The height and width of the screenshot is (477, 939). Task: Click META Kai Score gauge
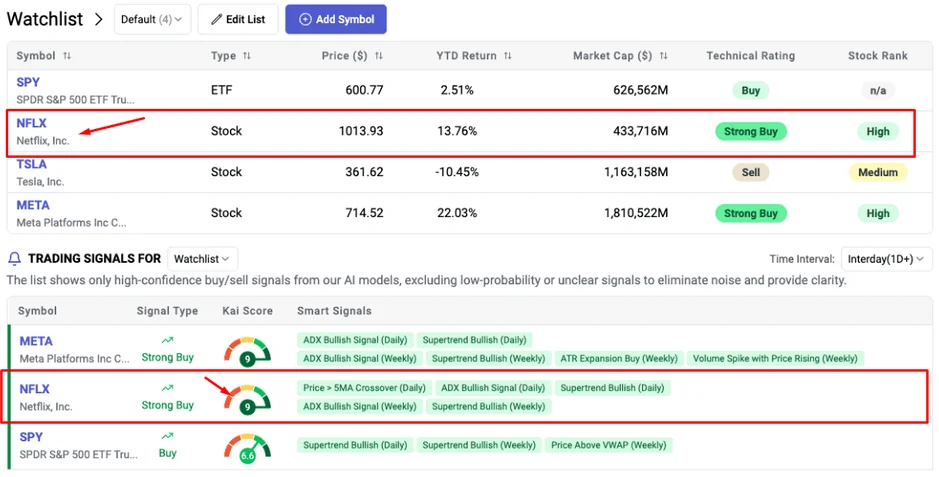pos(247,351)
